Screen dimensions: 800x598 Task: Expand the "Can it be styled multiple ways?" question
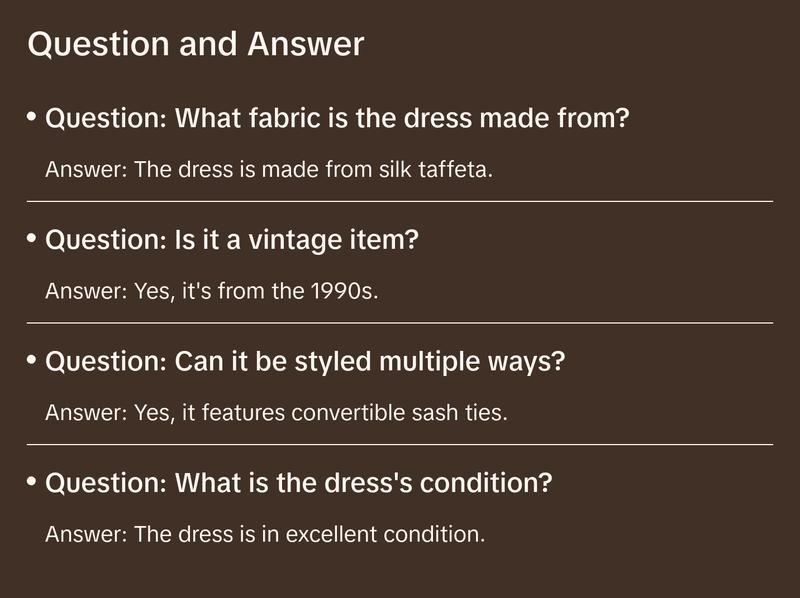(x=305, y=361)
